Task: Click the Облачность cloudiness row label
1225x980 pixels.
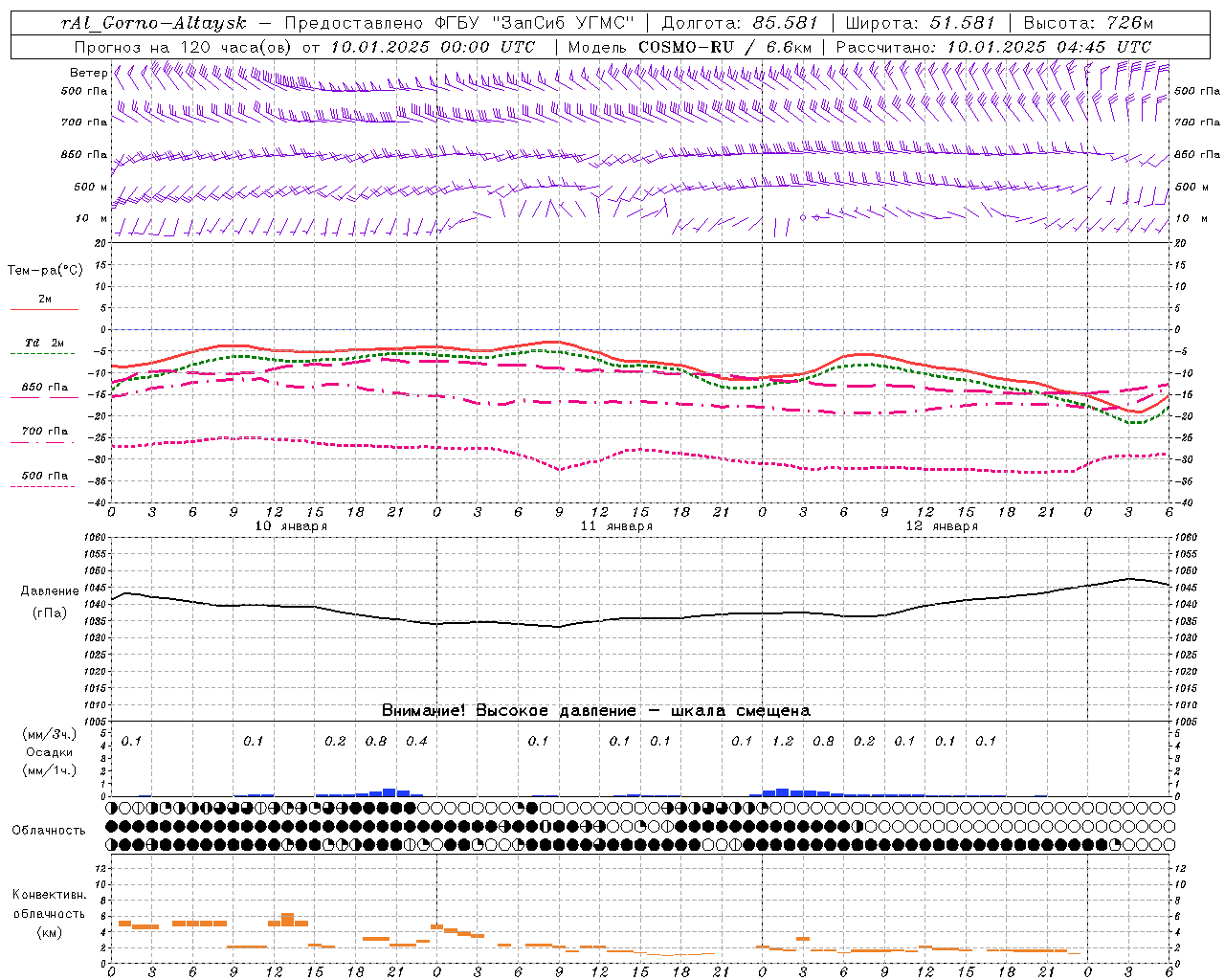Action: pyautogui.click(x=49, y=831)
